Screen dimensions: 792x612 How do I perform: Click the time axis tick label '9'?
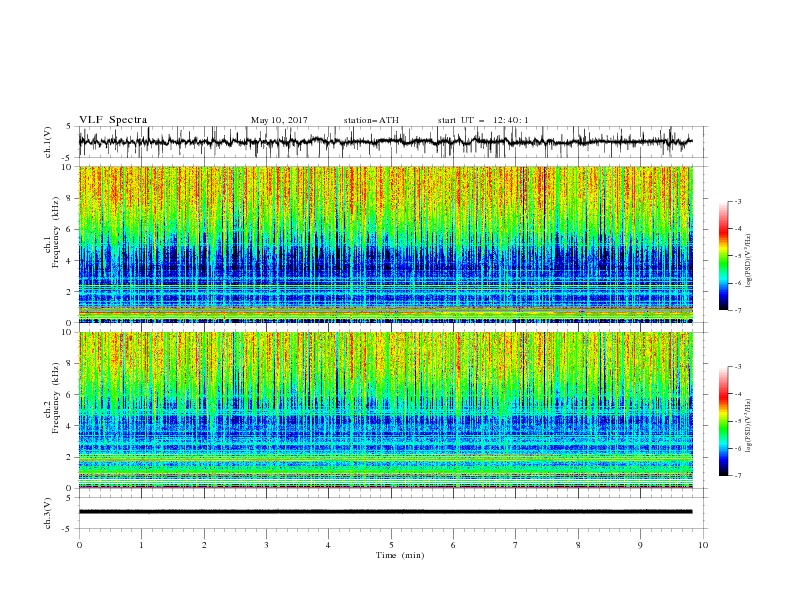[640, 545]
